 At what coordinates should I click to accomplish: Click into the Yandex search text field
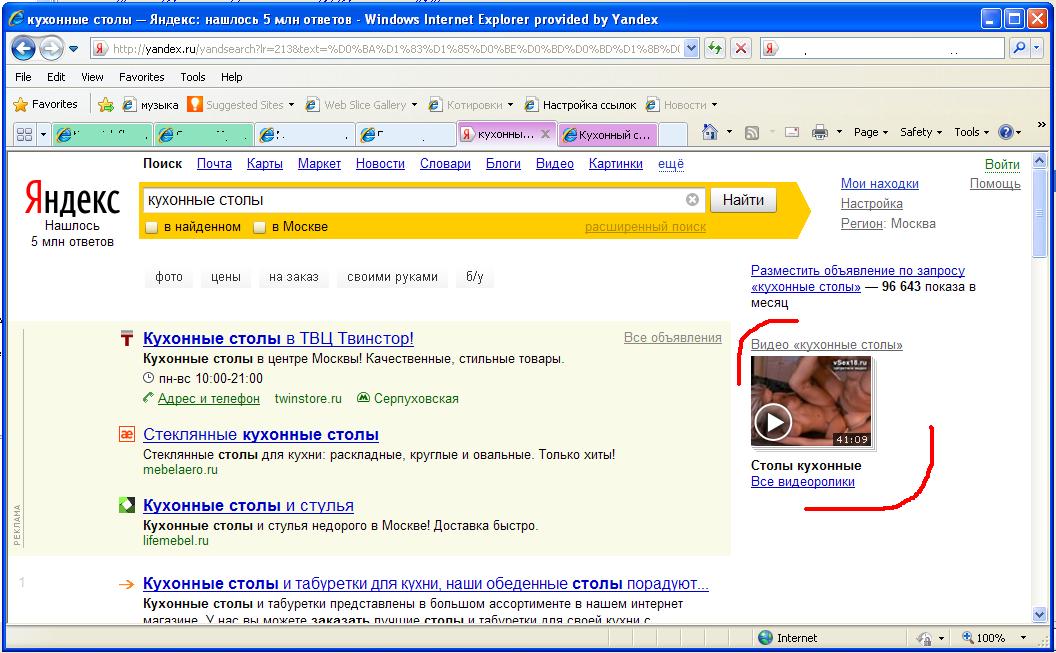pyautogui.click(x=410, y=200)
